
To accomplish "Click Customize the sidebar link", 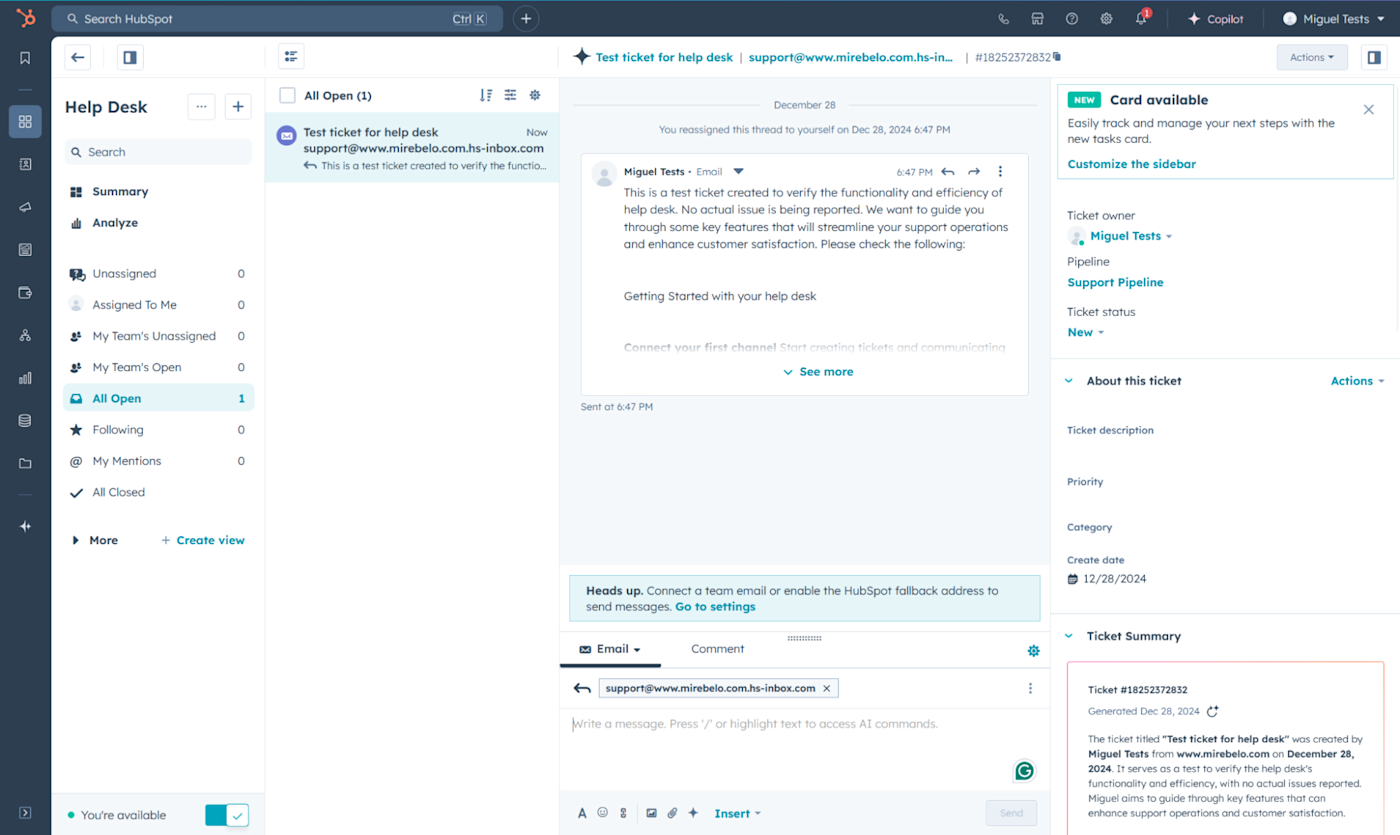I will coord(1131,164).
